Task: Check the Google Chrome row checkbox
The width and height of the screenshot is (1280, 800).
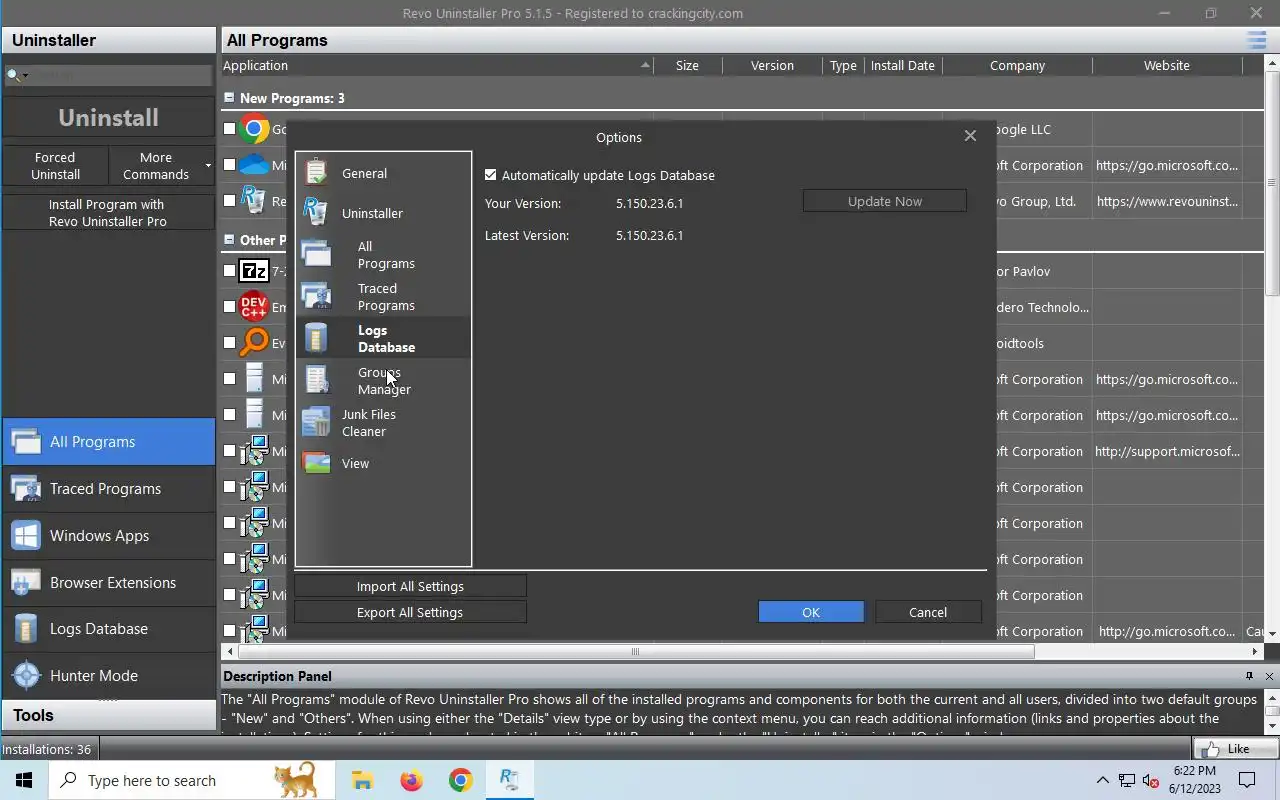Action: (230, 129)
